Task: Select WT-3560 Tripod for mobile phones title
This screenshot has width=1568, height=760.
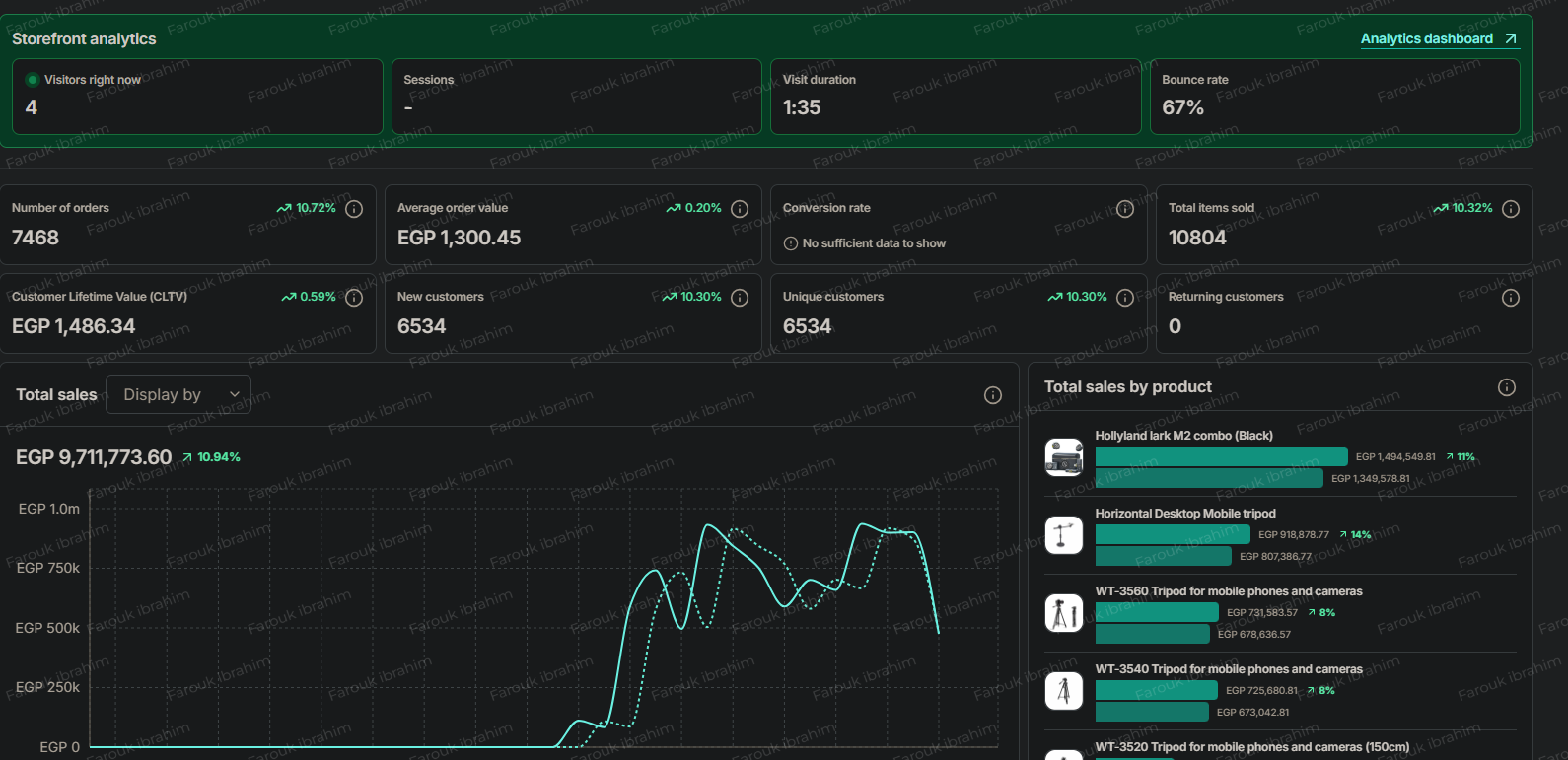Action: [x=1229, y=591]
